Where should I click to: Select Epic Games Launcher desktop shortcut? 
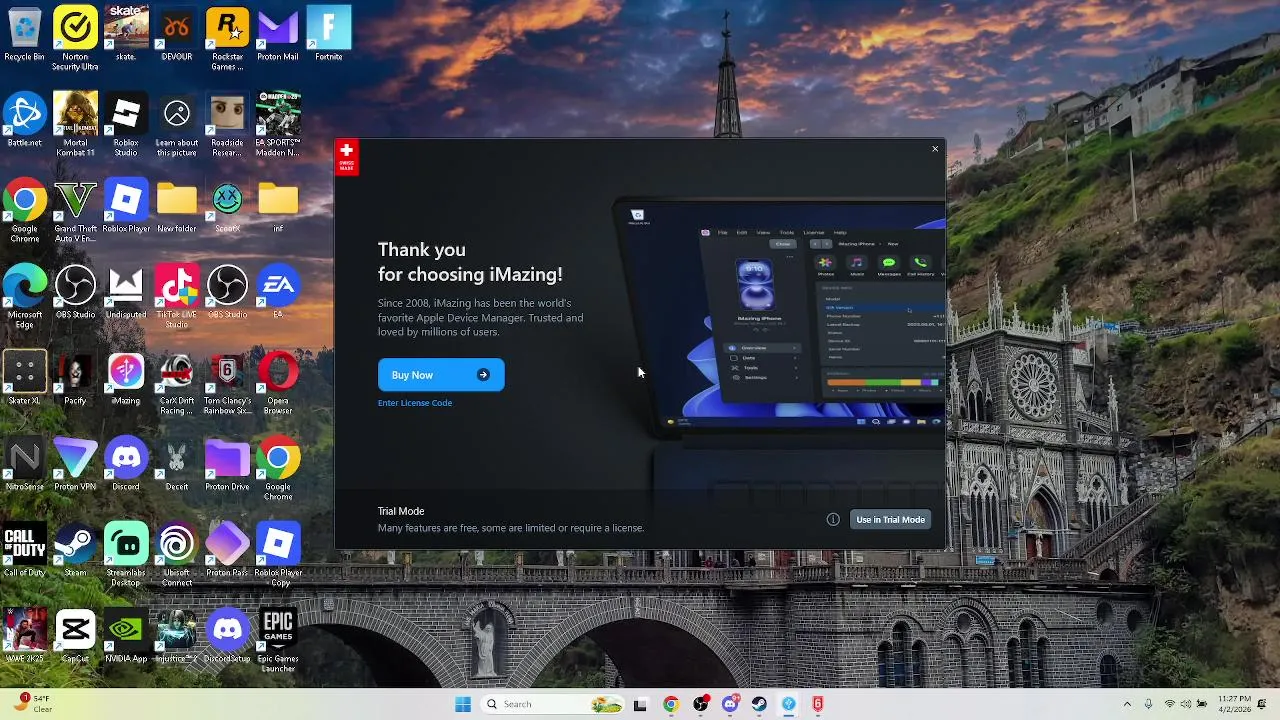click(278, 641)
